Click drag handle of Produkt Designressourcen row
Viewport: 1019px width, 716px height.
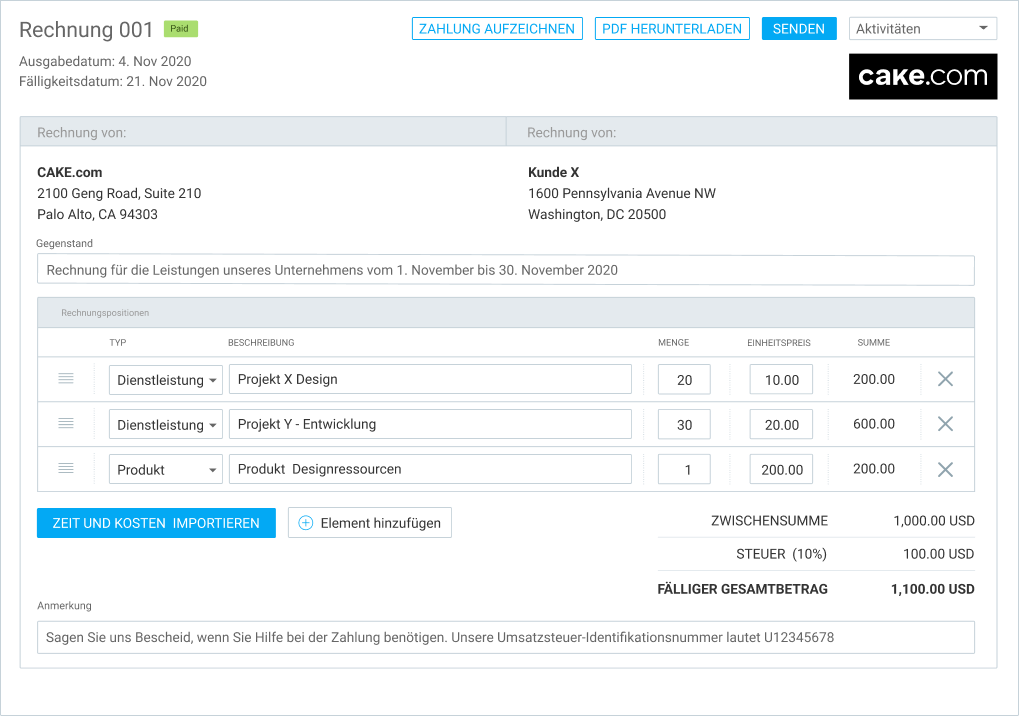(66, 468)
